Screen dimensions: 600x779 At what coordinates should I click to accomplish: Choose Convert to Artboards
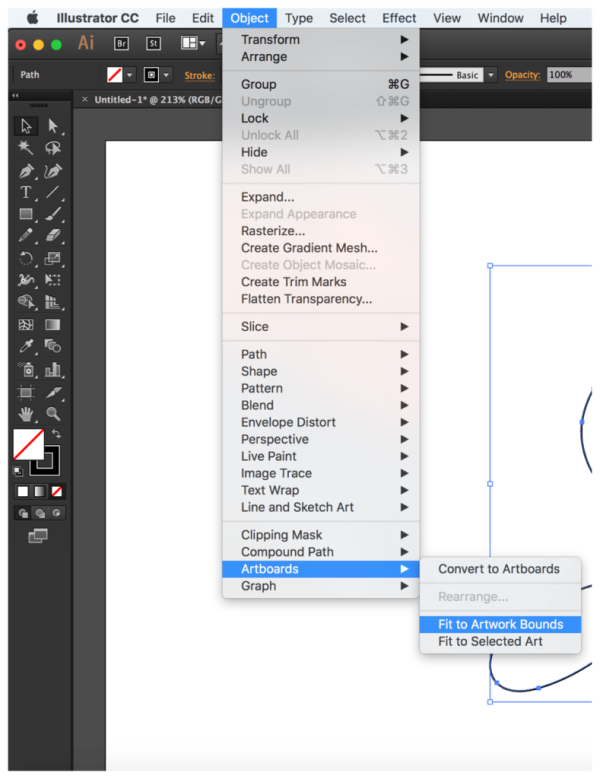[x=500, y=569]
